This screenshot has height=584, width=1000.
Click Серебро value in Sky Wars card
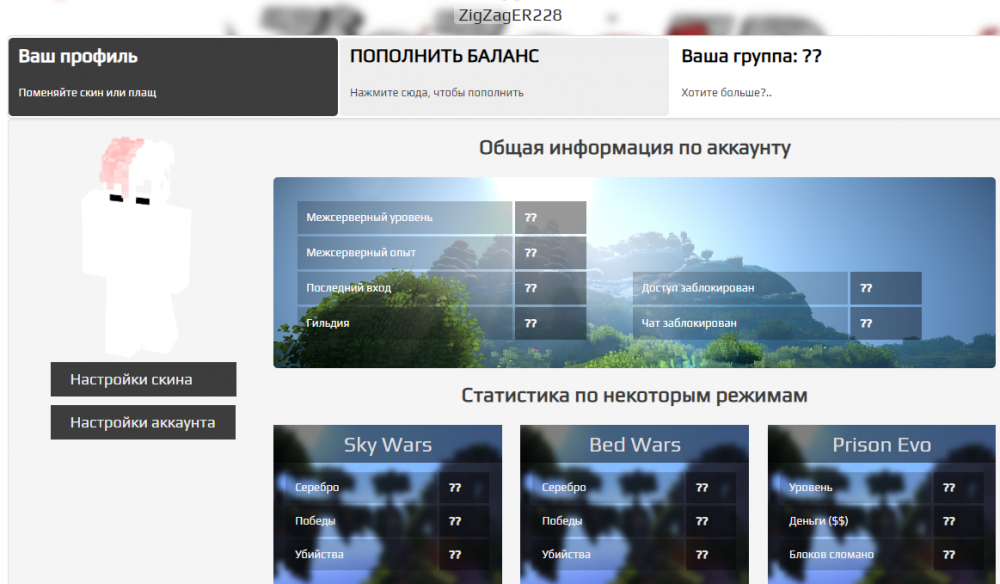tap(456, 487)
